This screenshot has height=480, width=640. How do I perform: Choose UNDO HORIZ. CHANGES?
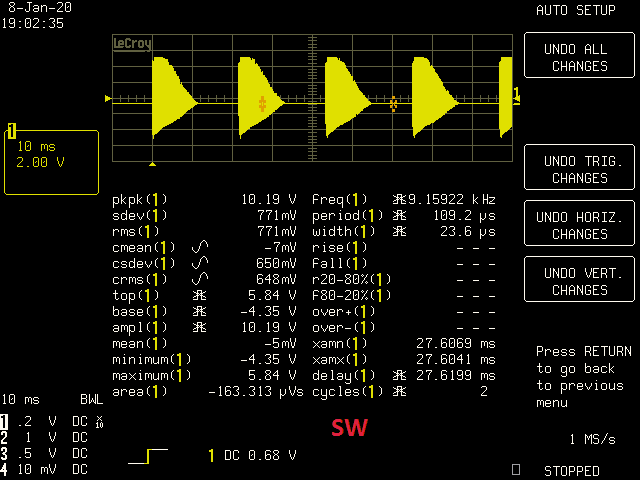[579, 223]
